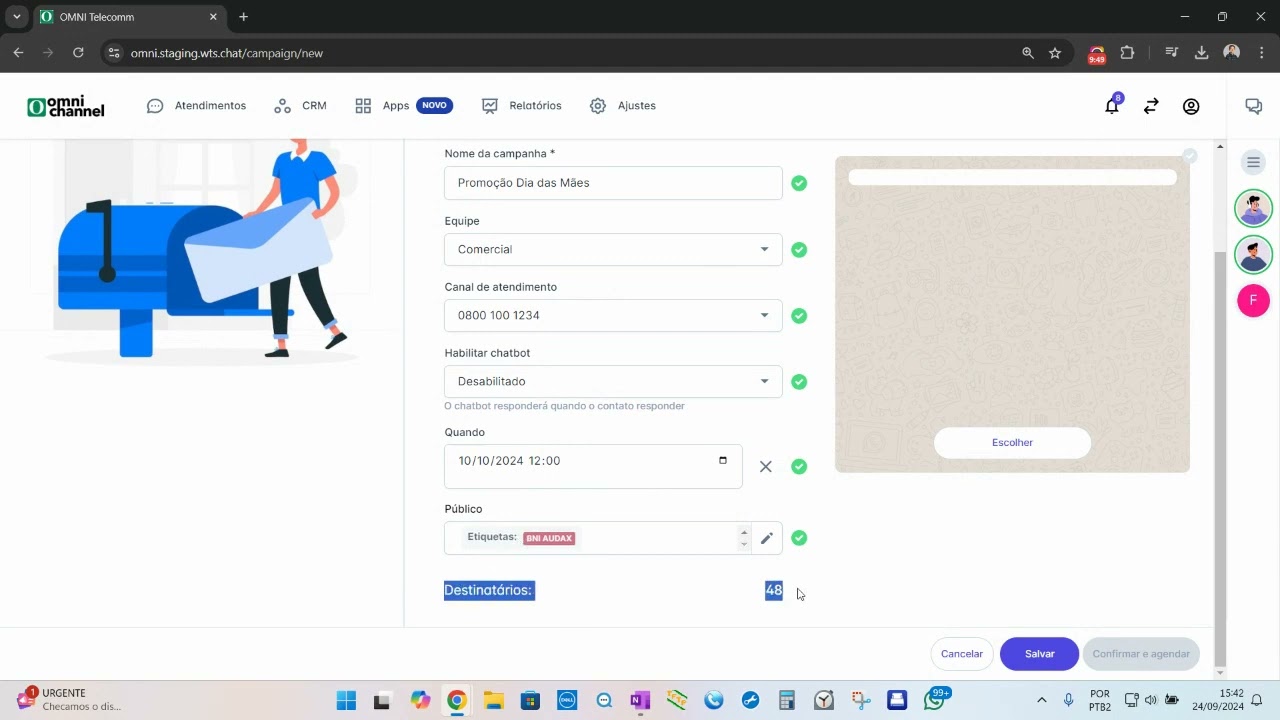
Task: Open WhatsApp from the taskbar
Action: tap(934, 701)
